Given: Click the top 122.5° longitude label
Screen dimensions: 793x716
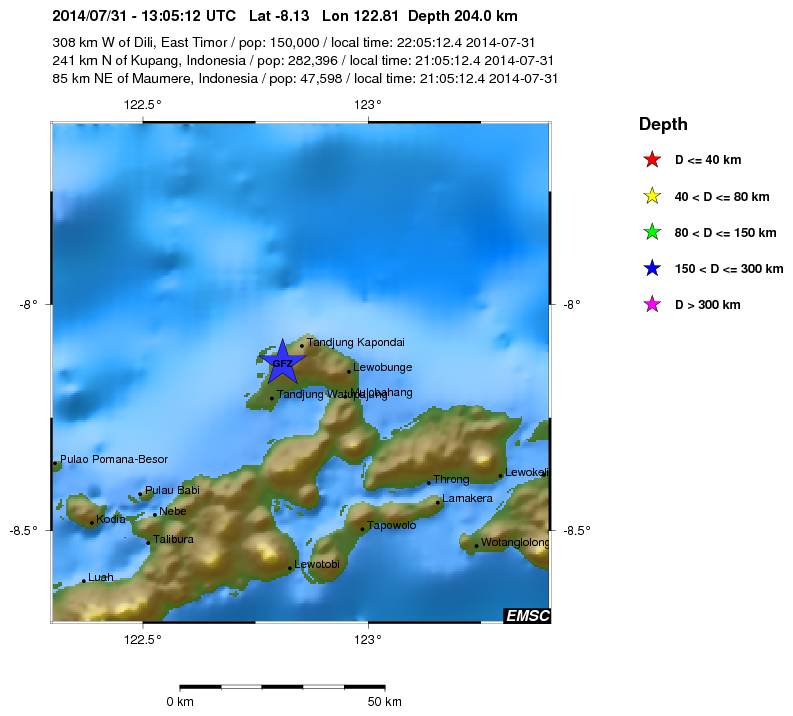Looking at the screenshot, I should (x=143, y=105).
